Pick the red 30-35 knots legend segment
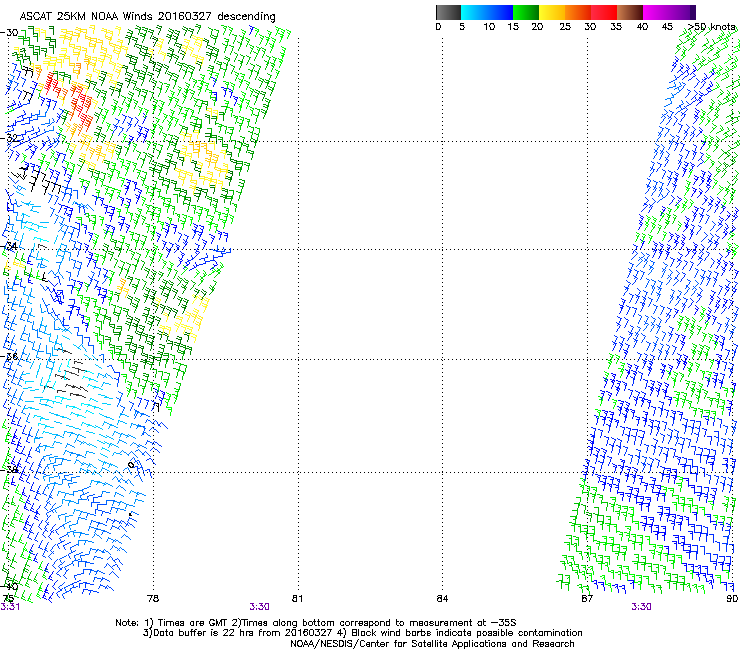 pyautogui.click(x=604, y=12)
